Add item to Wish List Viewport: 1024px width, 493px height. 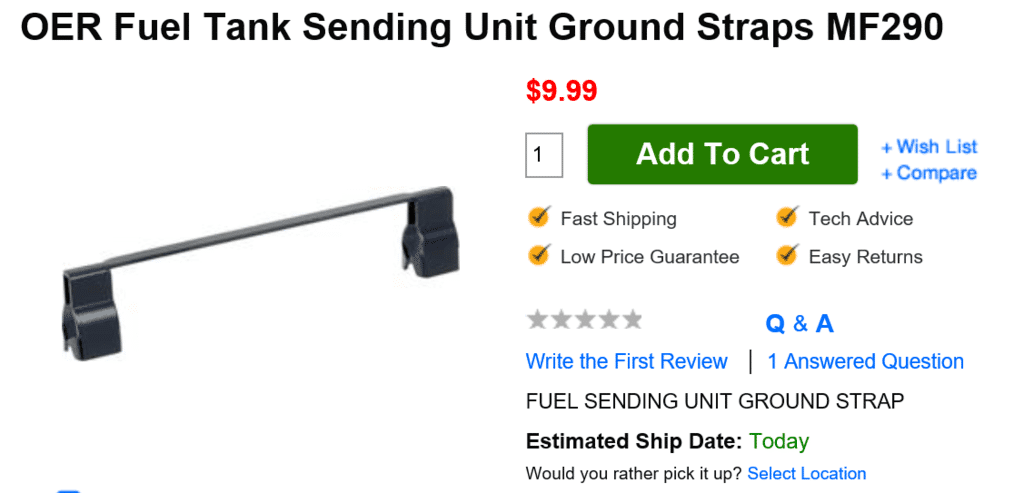click(x=929, y=147)
